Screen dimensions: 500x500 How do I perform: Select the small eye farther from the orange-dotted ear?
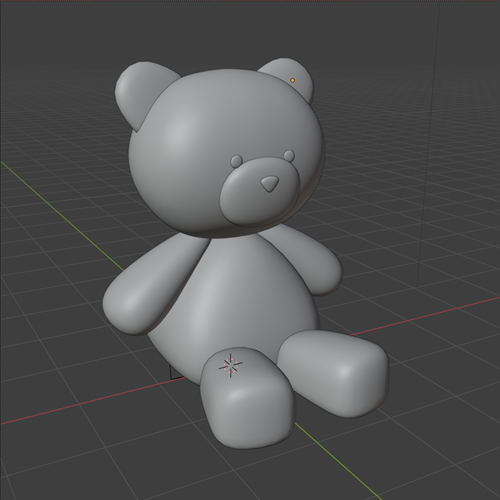pos(237,161)
